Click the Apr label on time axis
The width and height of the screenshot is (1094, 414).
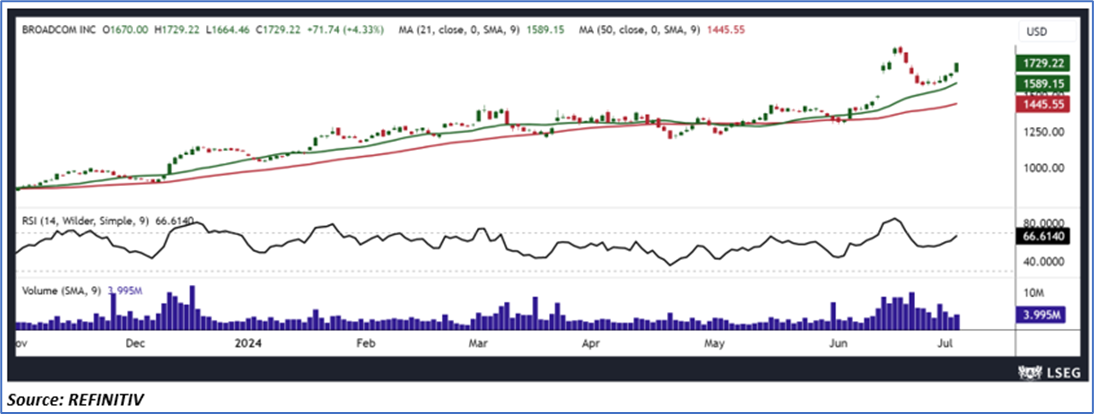point(590,343)
